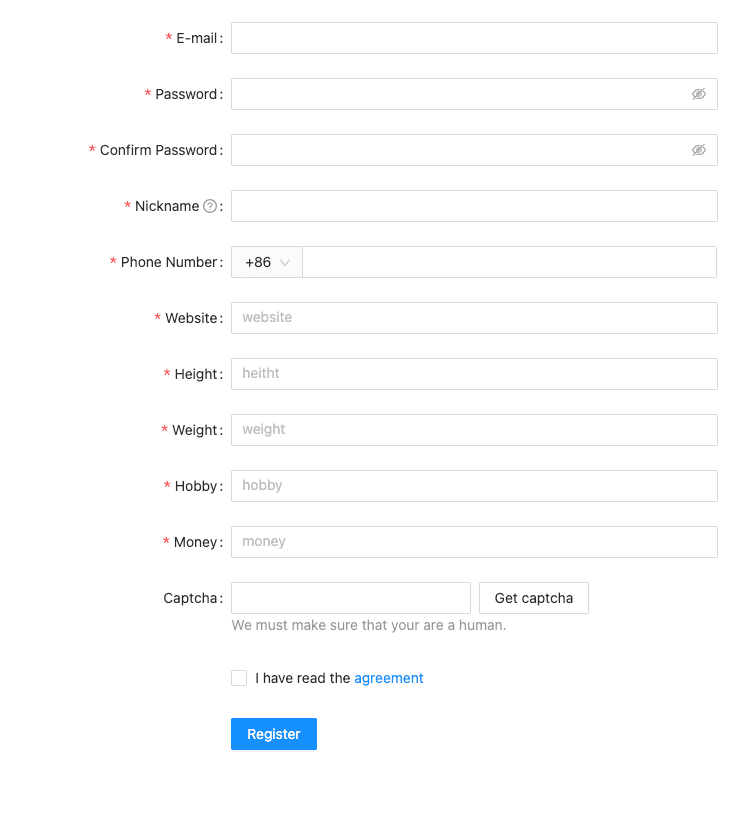Click the Weight input field
This screenshot has width=740, height=828.
coord(474,430)
